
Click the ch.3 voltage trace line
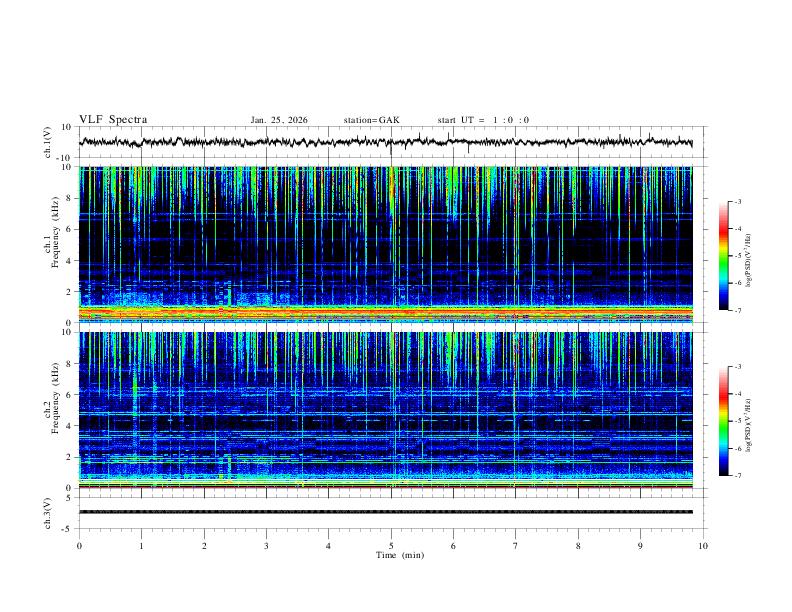tap(386, 512)
